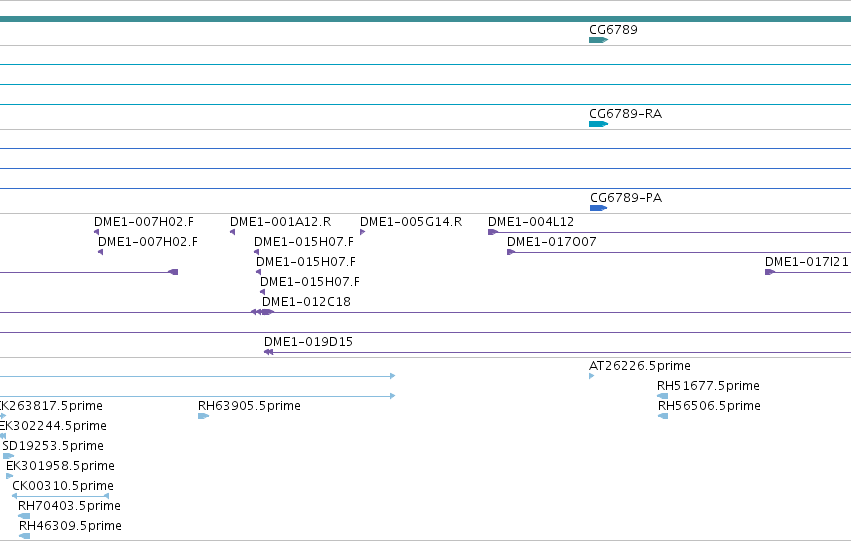Image resolution: width=851 pixels, height=541 pixels.
Task: Open the CG6789-RA transcript label
Action: [x=625, y=113]
